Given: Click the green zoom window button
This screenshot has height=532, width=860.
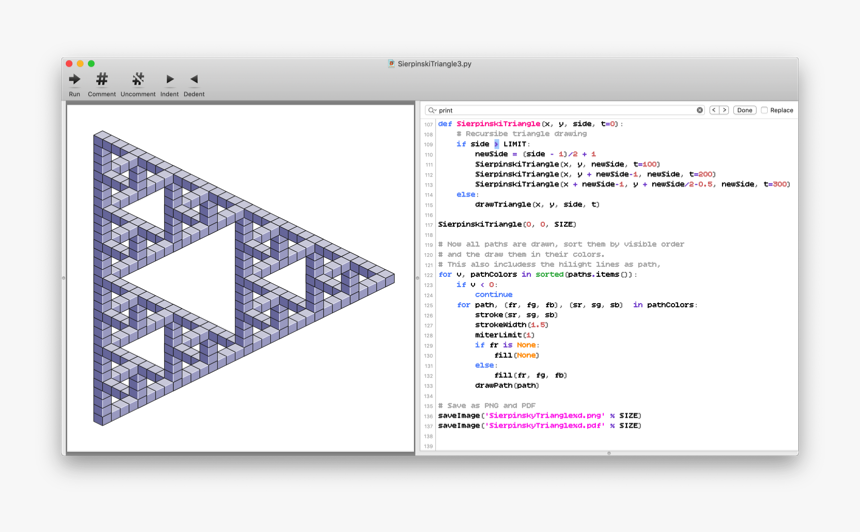Looking at the screenshot, I should 91,63.
